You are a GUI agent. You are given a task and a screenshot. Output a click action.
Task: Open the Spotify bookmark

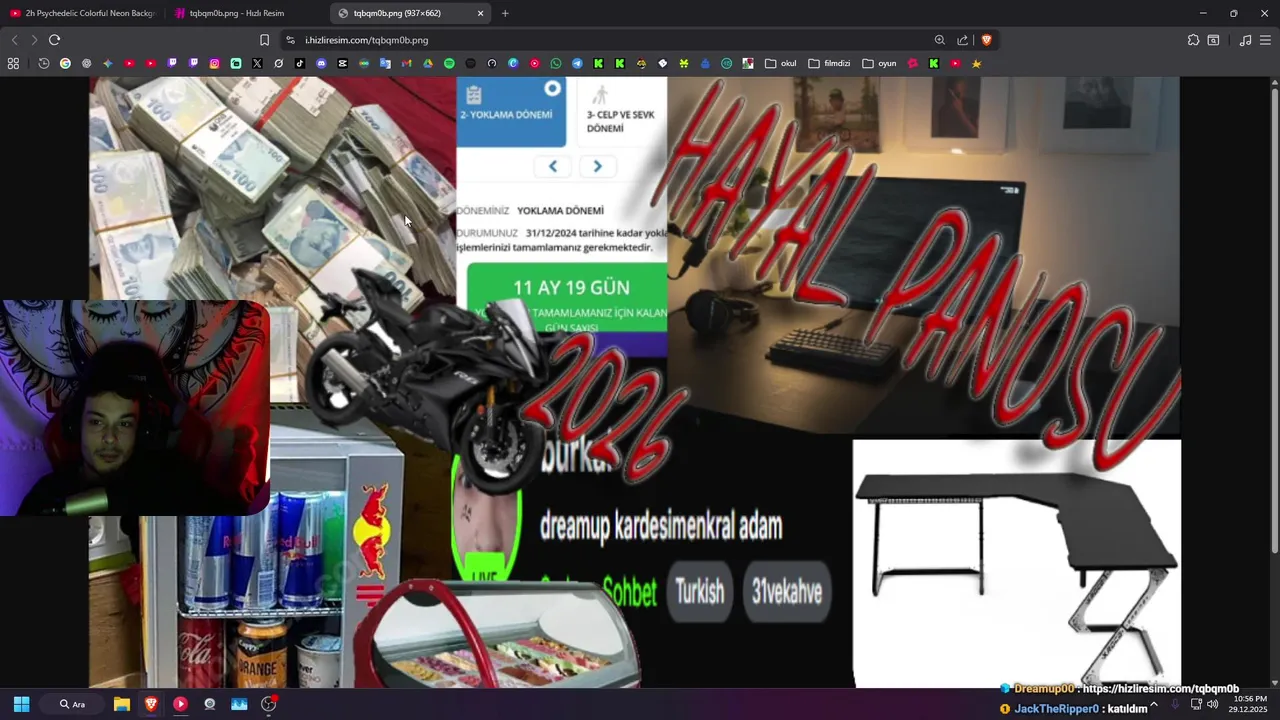(449, 63)
